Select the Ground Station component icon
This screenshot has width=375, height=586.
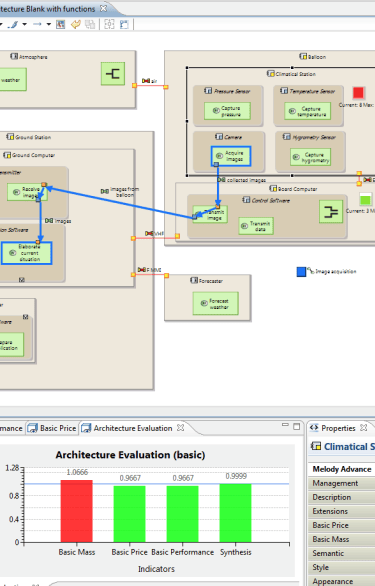10,137
